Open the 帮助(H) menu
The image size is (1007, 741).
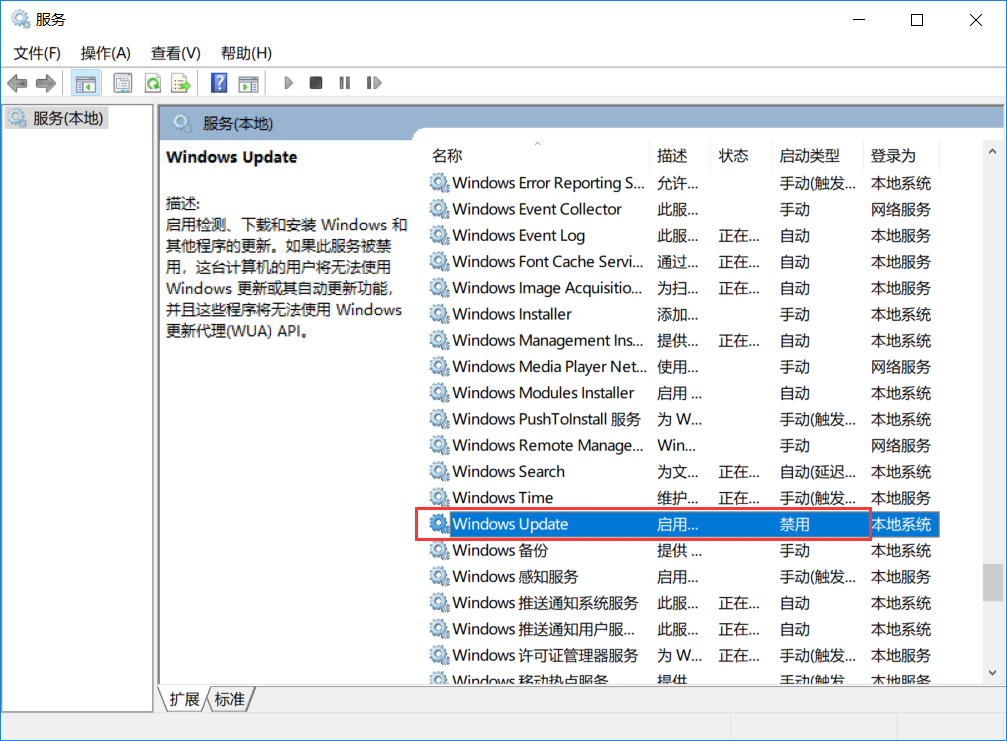pos(246,53)
